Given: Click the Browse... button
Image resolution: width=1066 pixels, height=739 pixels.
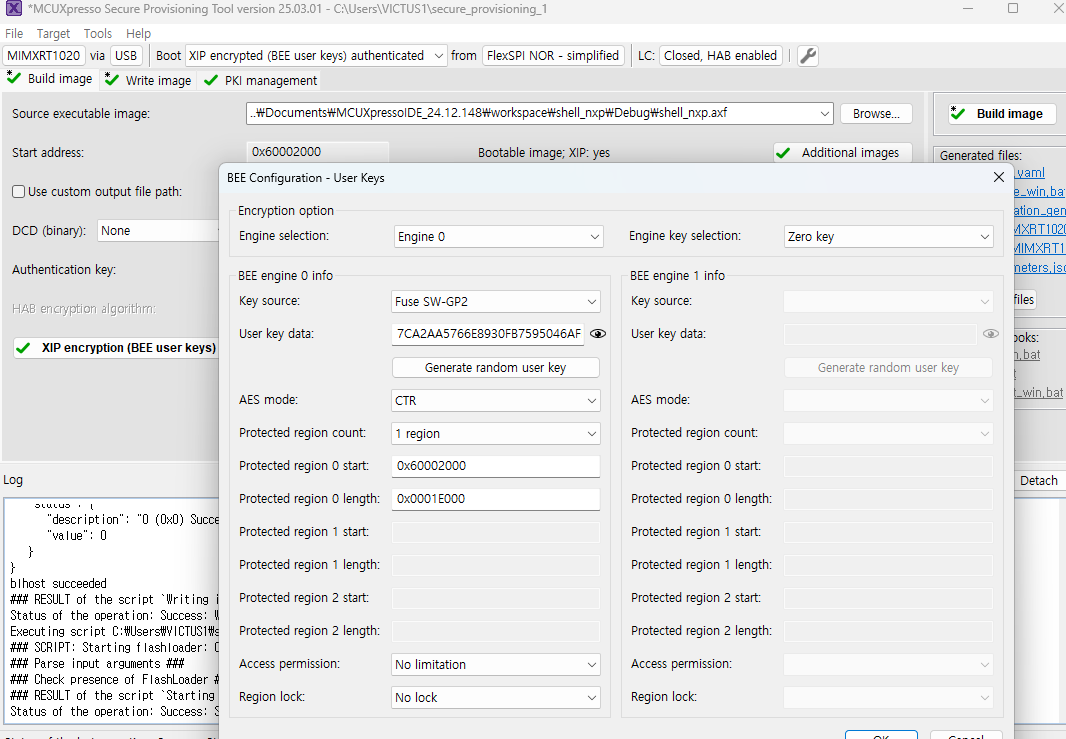Looking at the screenshot, I should pyautogui.click(x=876, y=114).
